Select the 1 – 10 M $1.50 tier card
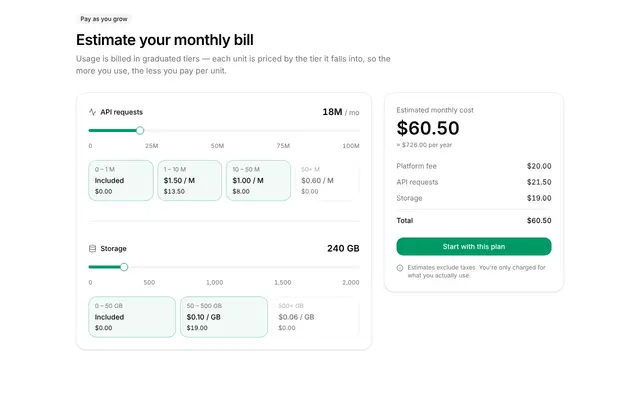The width and height of the screenshot is (640, 400). coord(189,180)
